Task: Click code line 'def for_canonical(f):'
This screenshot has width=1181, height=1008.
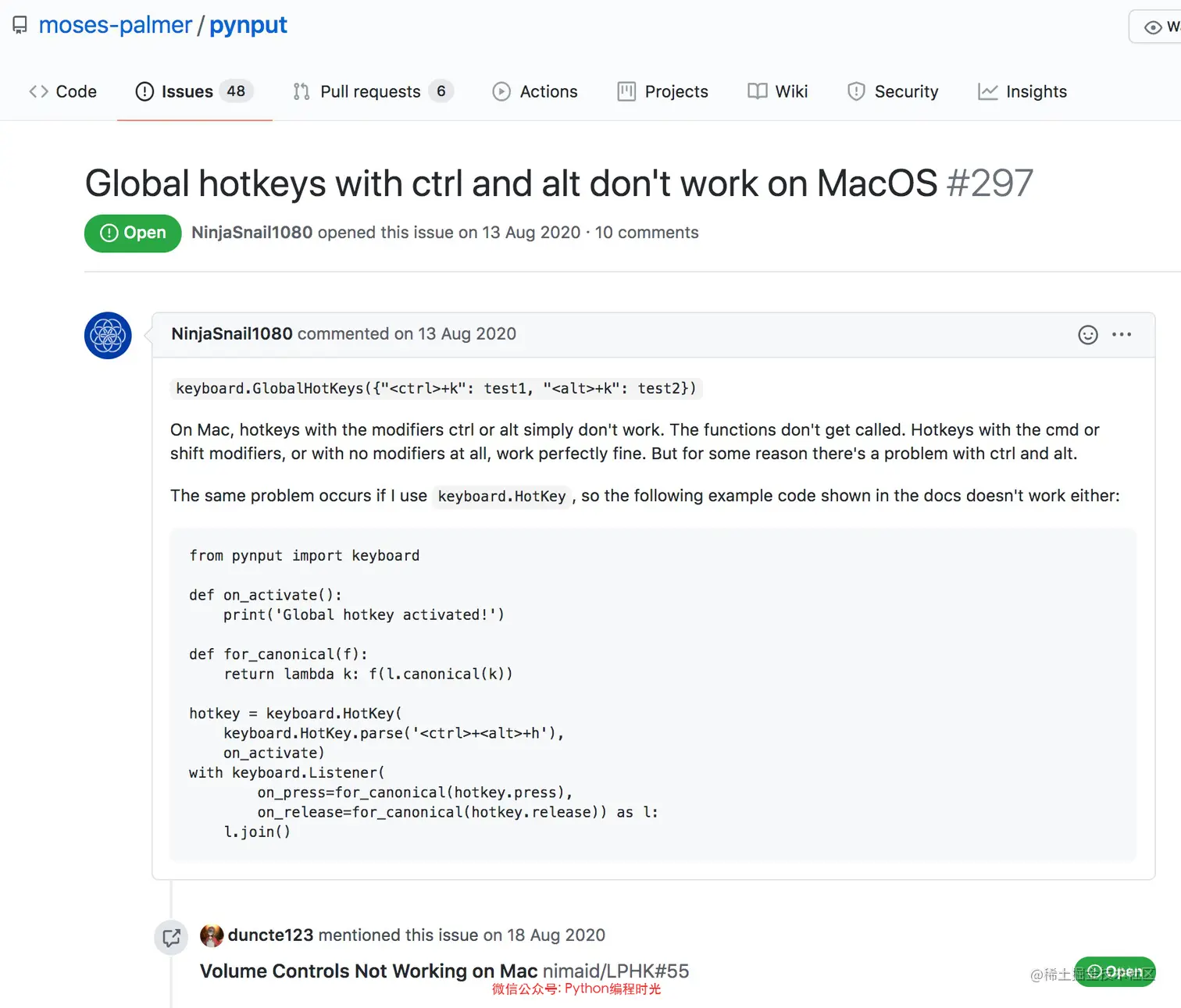Action: [278, 654]
